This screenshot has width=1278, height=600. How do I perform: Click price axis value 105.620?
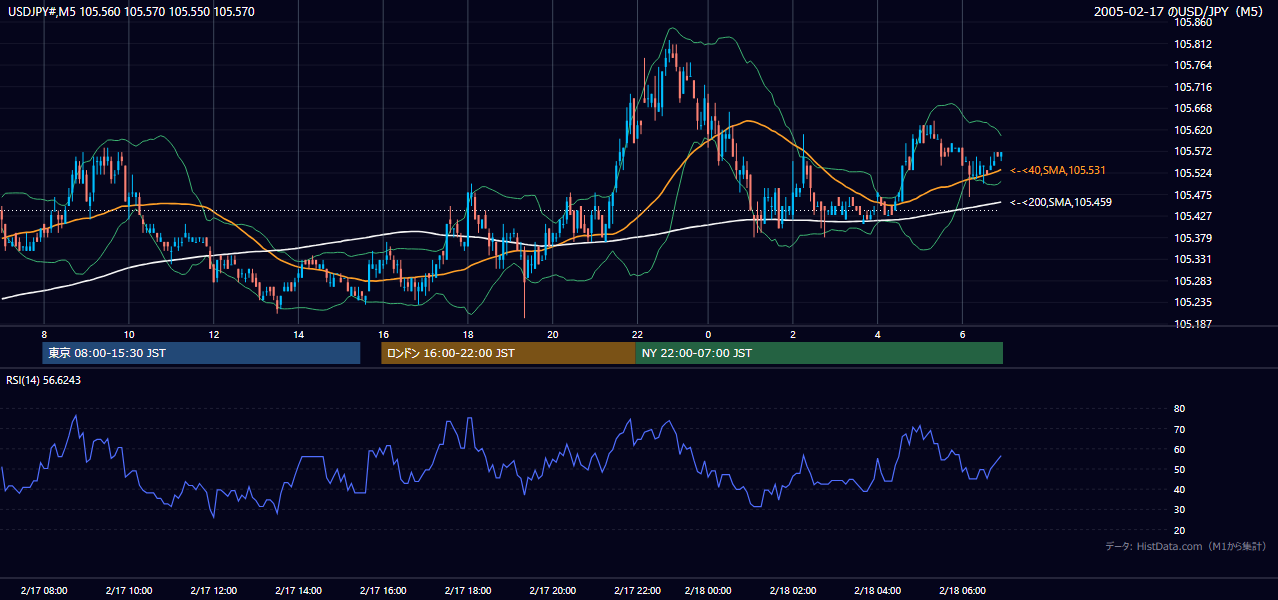(1193, 130)
